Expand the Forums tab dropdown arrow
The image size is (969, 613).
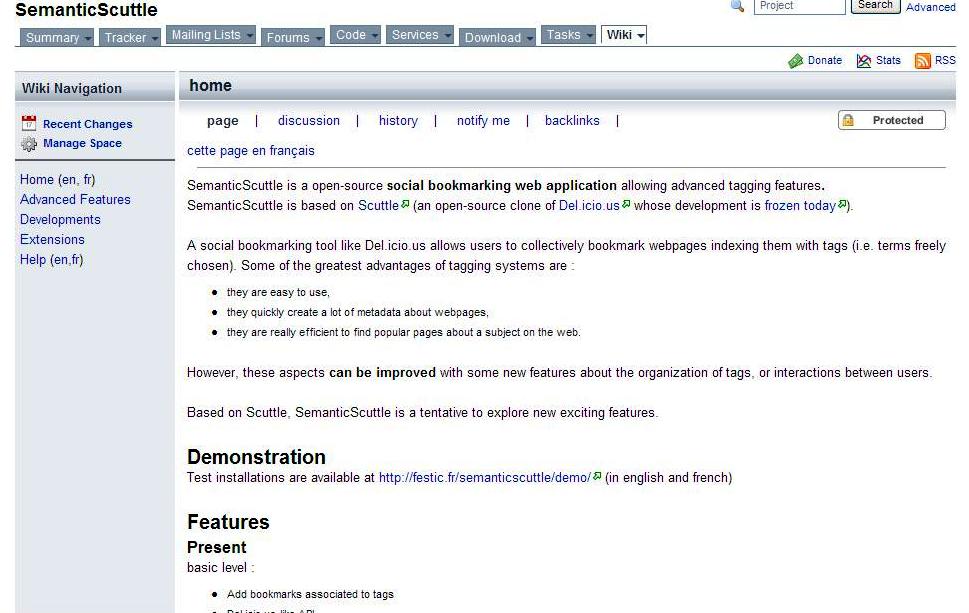(x=319, y=38)
